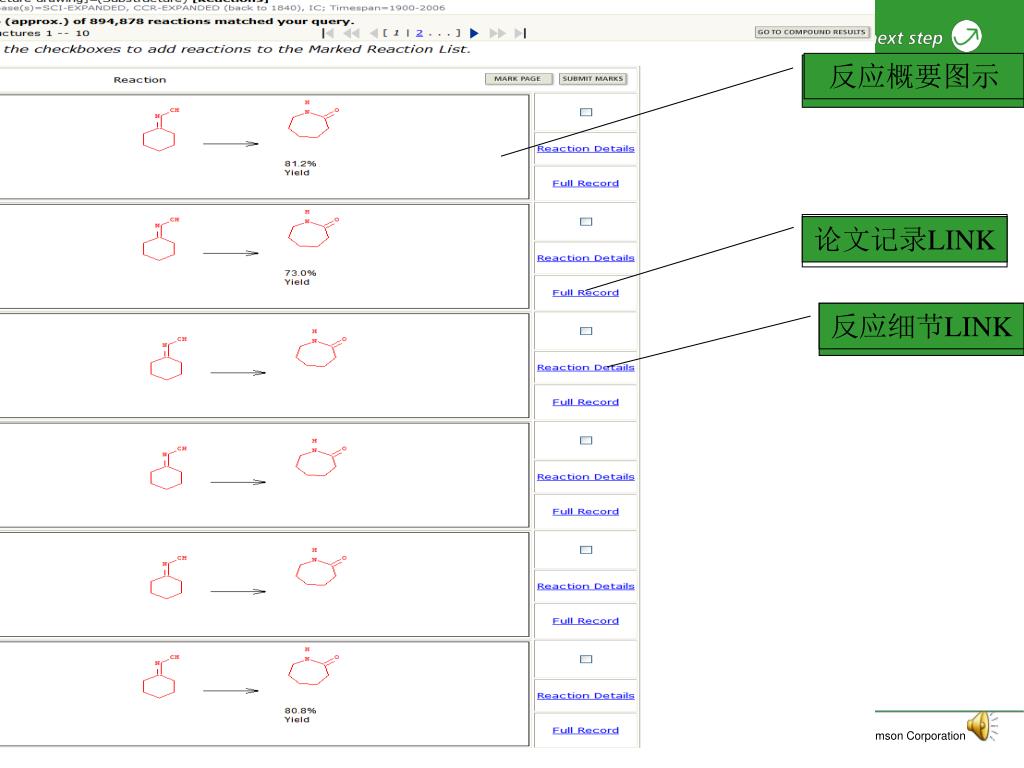Click the MARK PAGE button
The width and height of the screenshot is (1024, 768).
coord(519,79)
